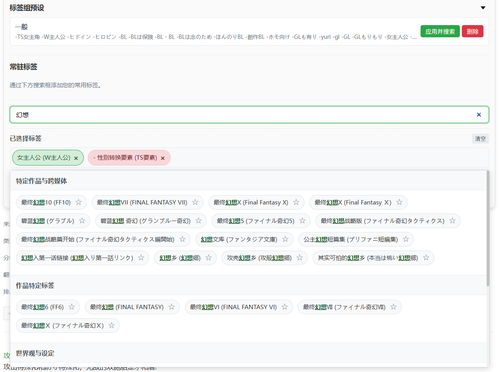Star the FINAL FANTASY VI tag
Image resolution: width=500 pixels, height=372 pixels.
tap(284, 307)
